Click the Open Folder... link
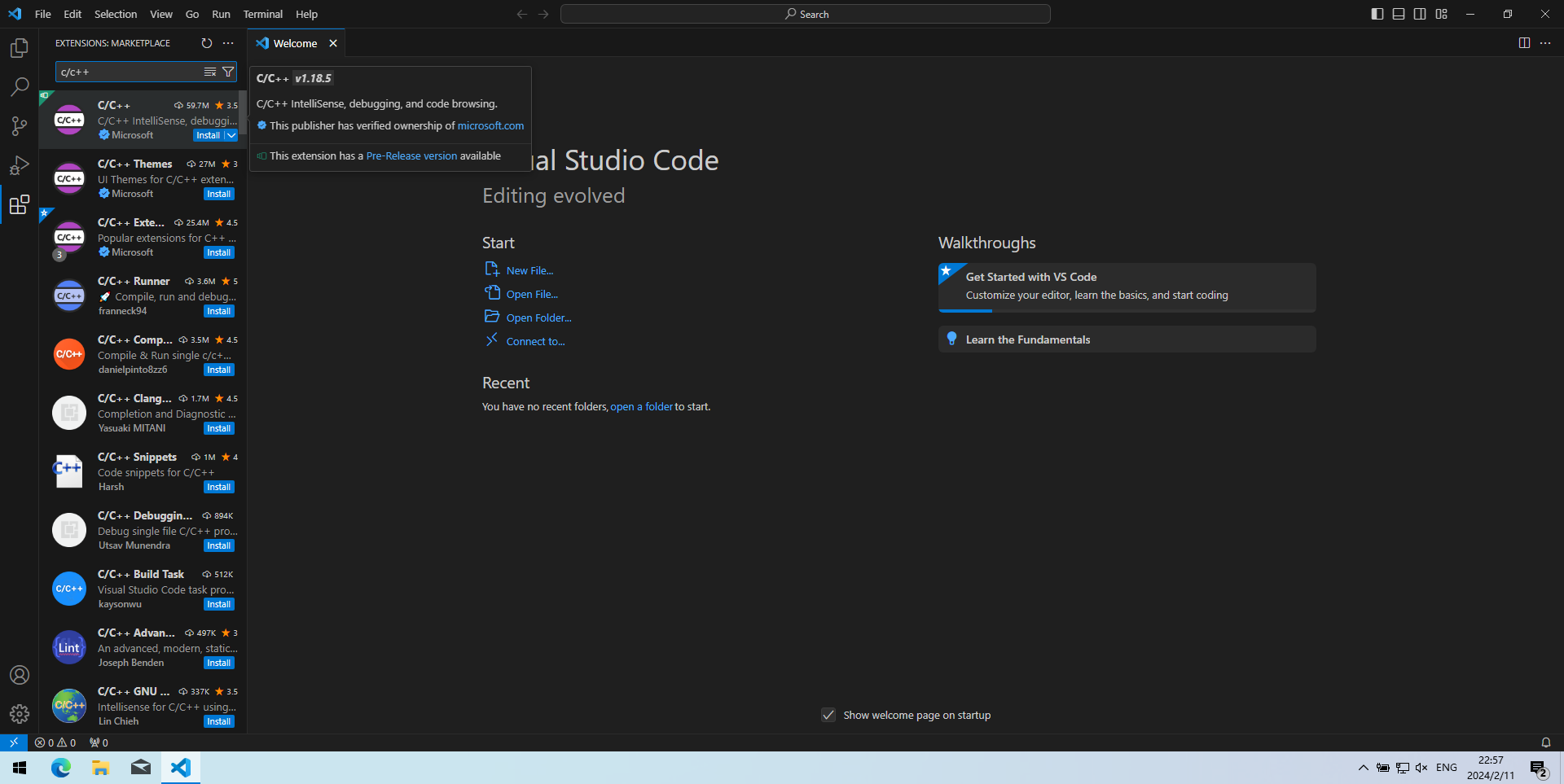The height and width of the screenshot is (784, 1564). tap(538, 318)
